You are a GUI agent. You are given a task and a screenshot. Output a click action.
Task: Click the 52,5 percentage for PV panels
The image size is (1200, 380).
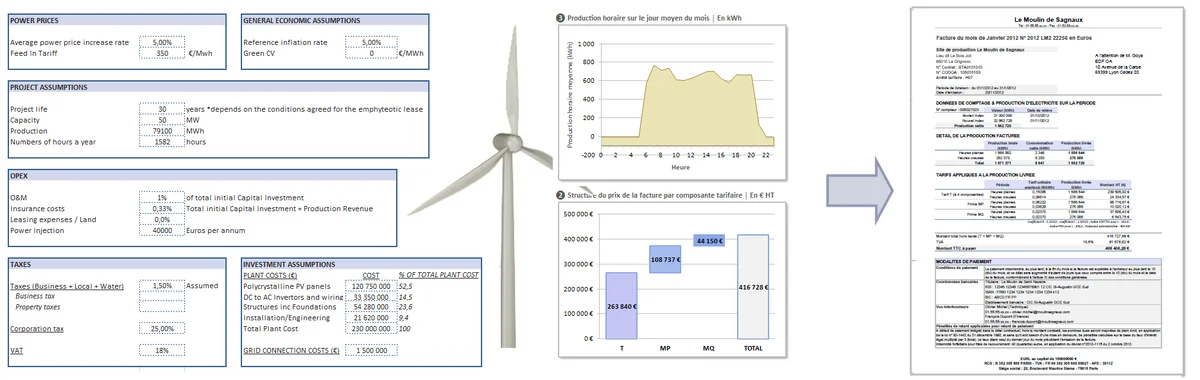point(406,286)
